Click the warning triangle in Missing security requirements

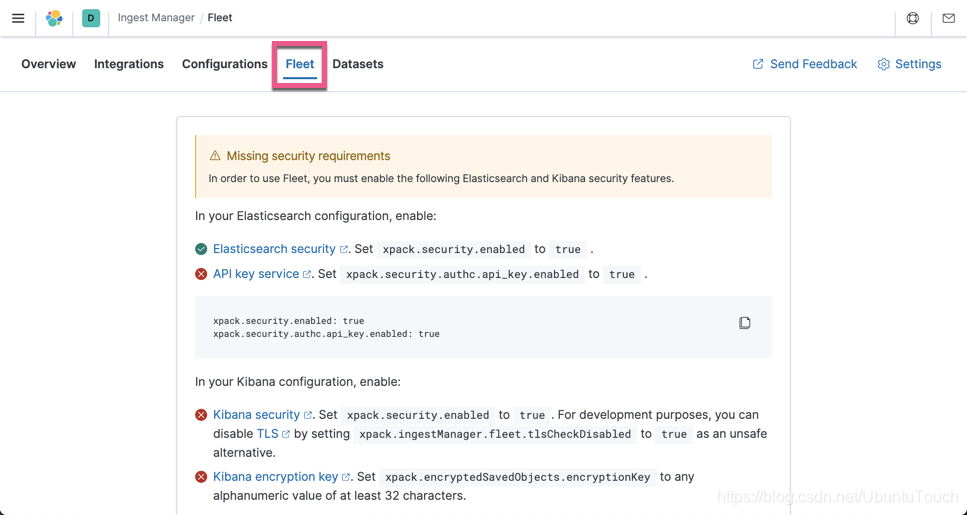pos(215,155)
